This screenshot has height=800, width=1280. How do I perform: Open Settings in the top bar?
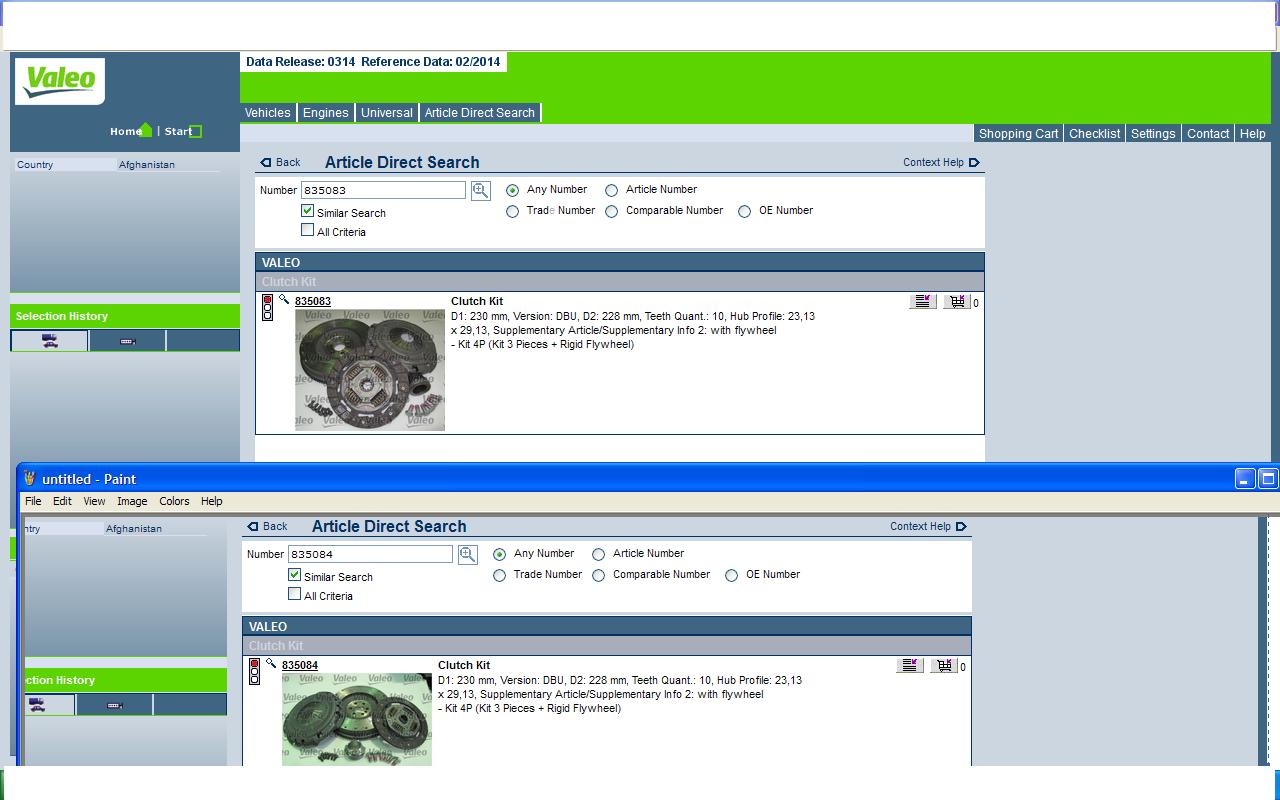[1153, 134]
